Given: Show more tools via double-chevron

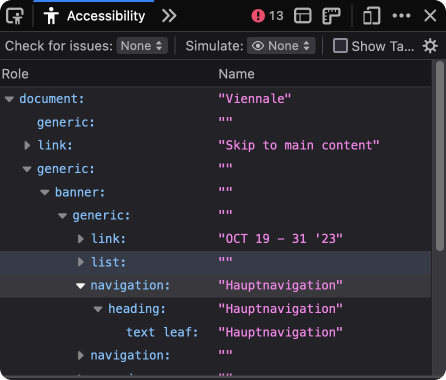Looking at the screenshot, I should point(169,16).
